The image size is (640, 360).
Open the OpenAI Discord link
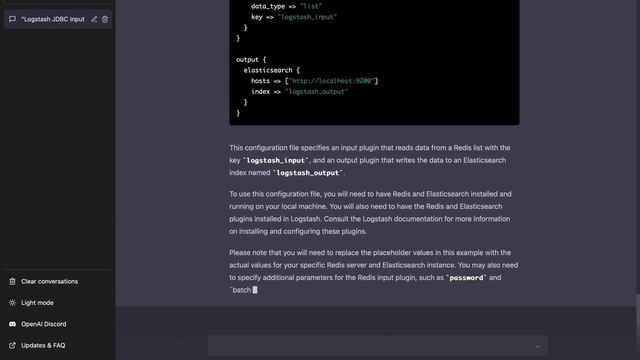point(44,324)
